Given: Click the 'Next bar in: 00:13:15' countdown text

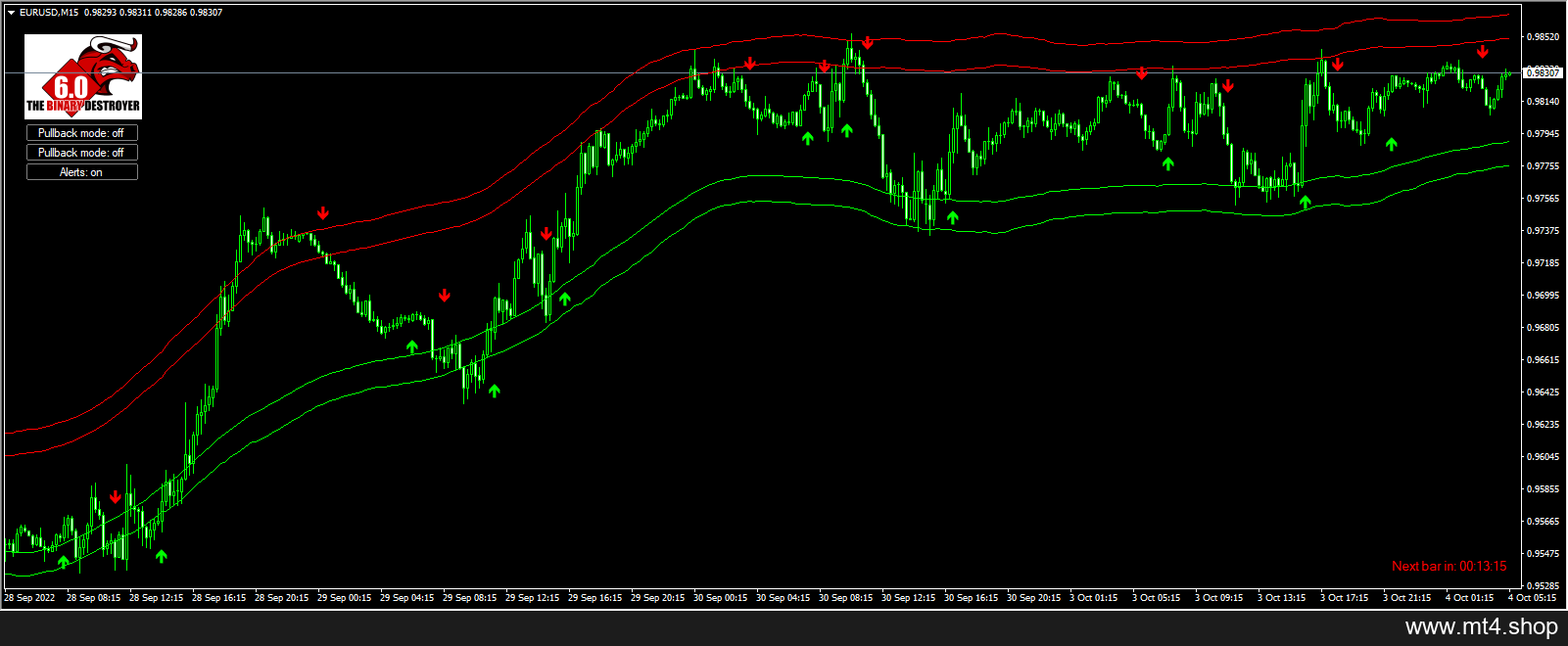Looking at the screenshot, I should 1449,566.
